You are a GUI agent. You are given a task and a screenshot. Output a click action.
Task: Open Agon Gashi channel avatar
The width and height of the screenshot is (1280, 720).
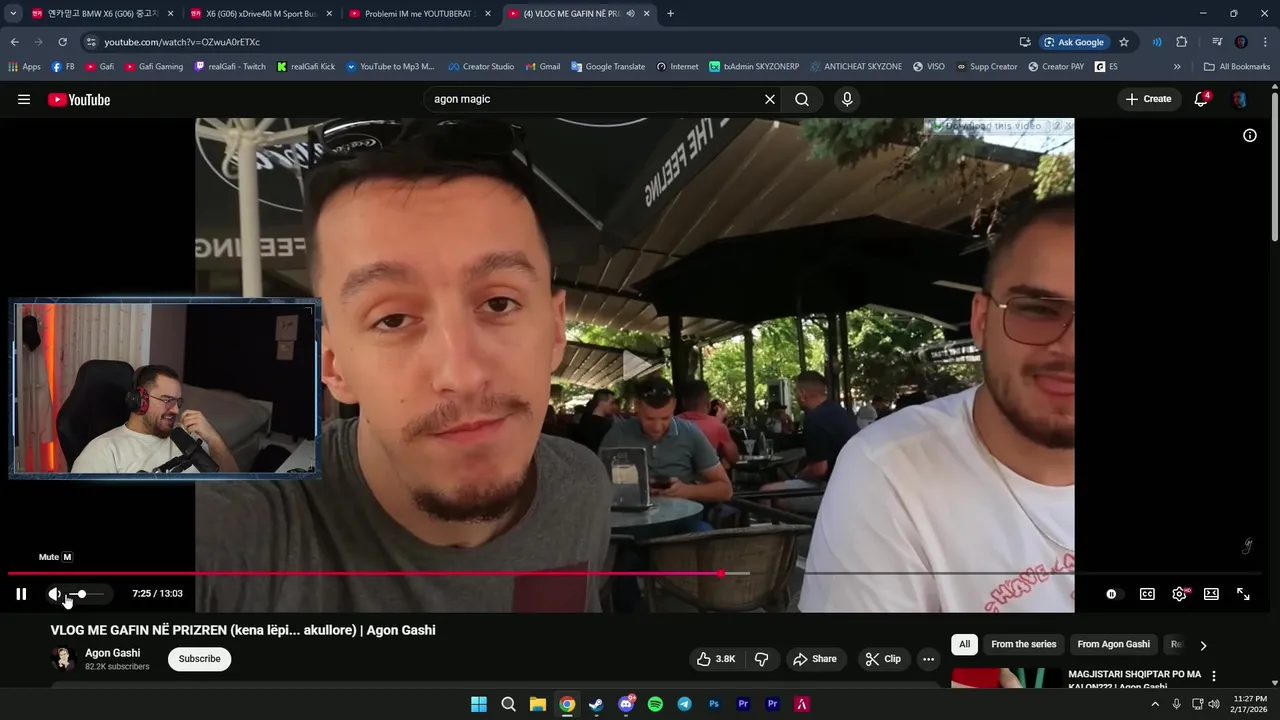(x=63, y=659)
